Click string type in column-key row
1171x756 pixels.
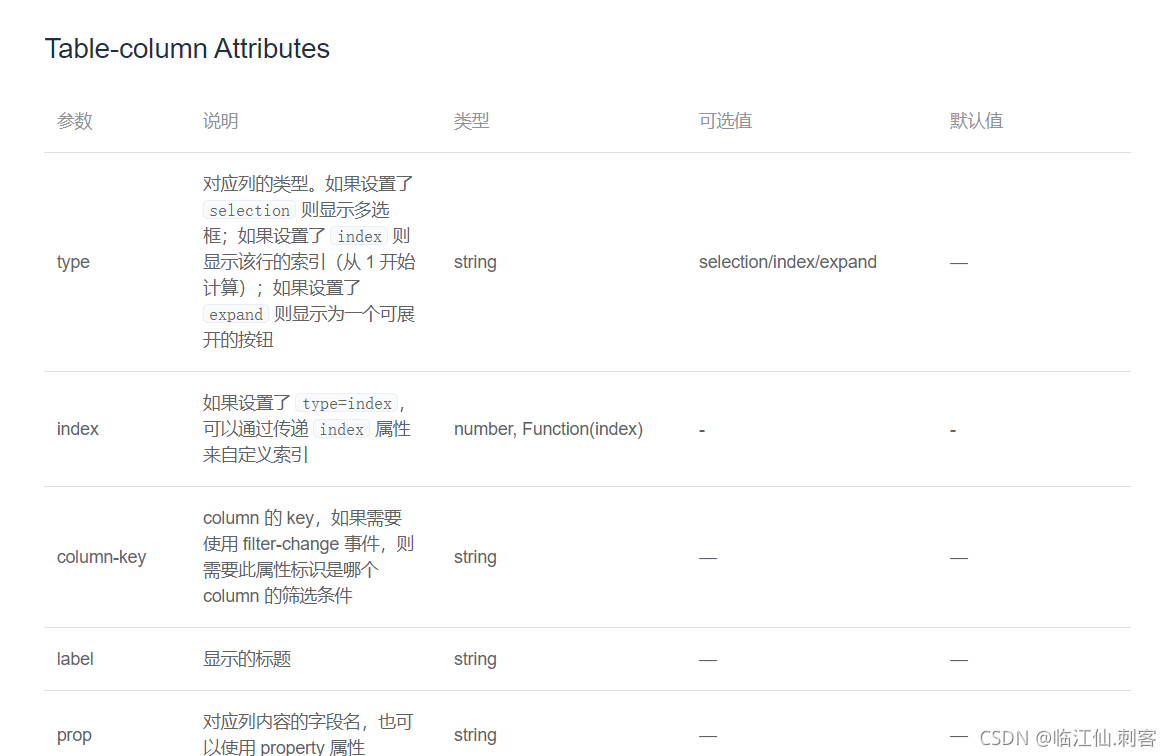(x=475, y=557)
